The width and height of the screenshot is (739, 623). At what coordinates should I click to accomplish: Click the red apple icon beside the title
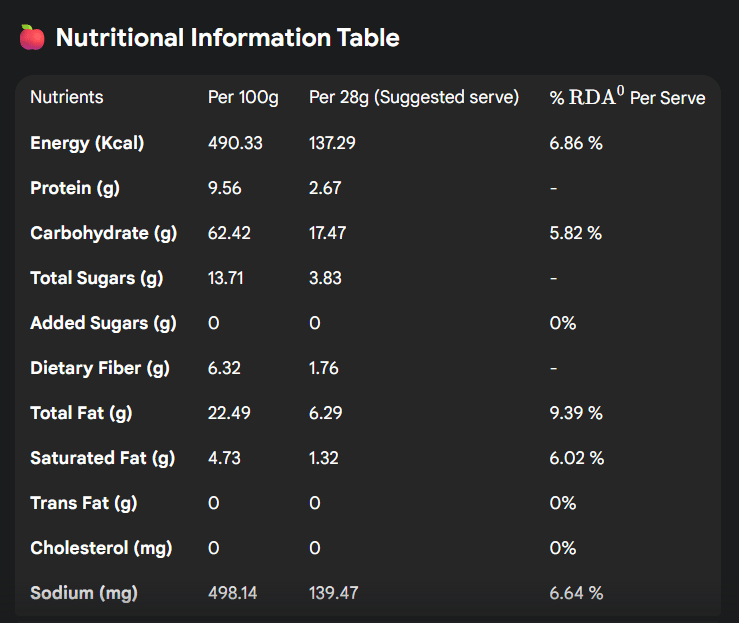click(x=32, y=38)
